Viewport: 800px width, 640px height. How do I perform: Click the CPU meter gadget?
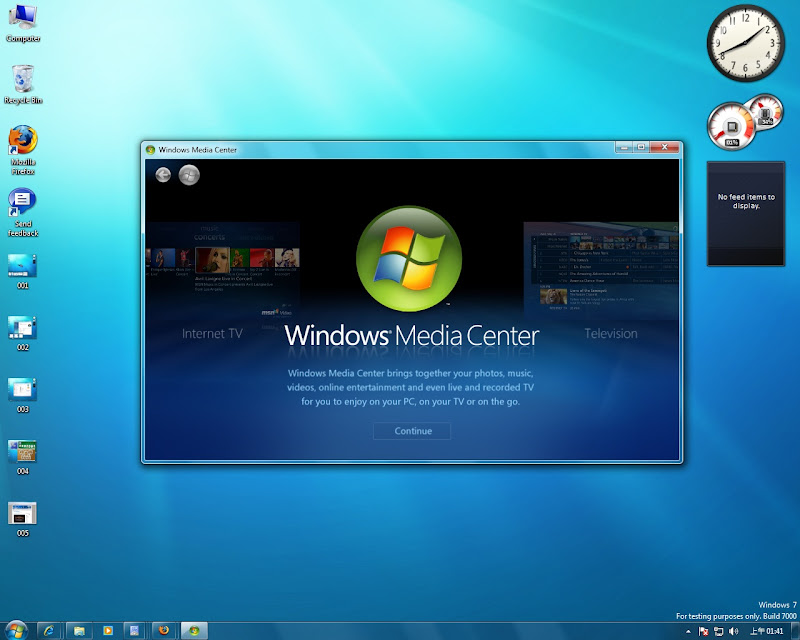pos(732,126)
